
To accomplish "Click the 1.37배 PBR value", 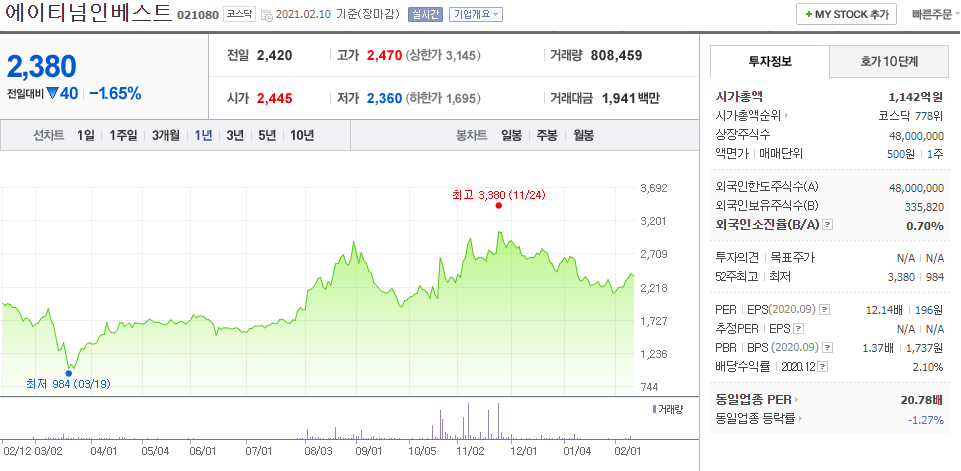I will click(878, 348).
